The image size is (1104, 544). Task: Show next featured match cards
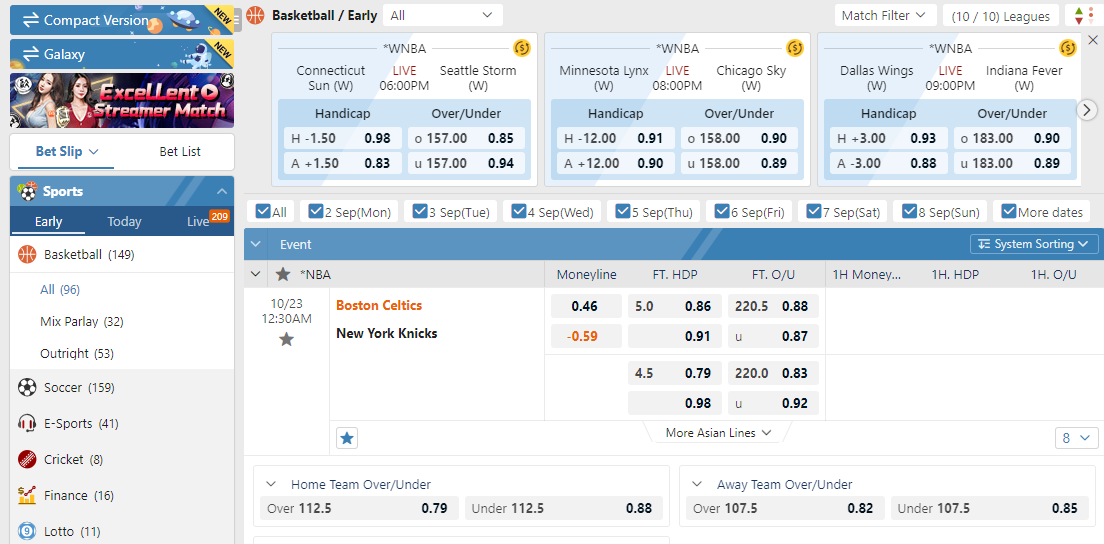[1088, 110]
